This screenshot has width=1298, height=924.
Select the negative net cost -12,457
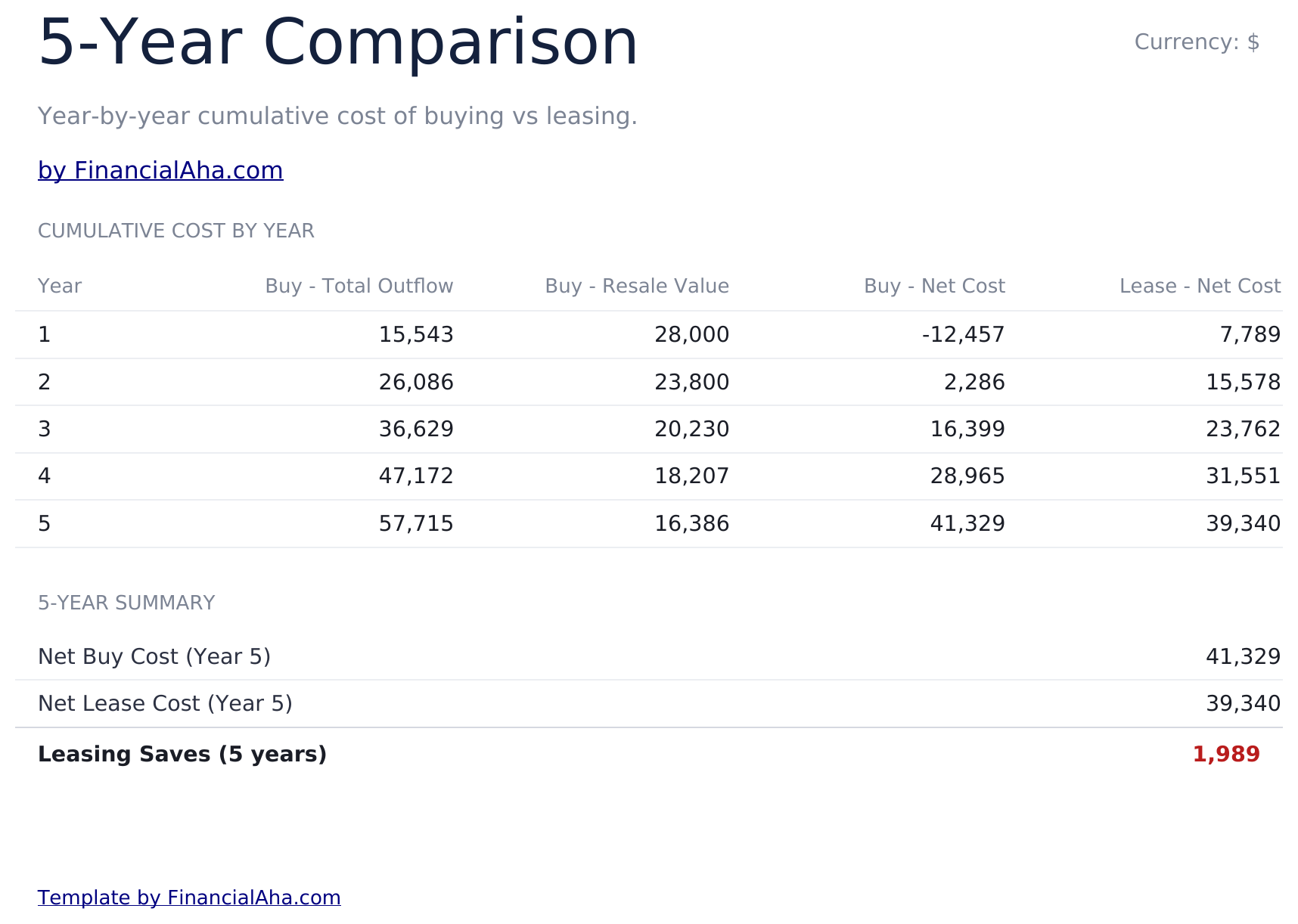pos(964,335)
